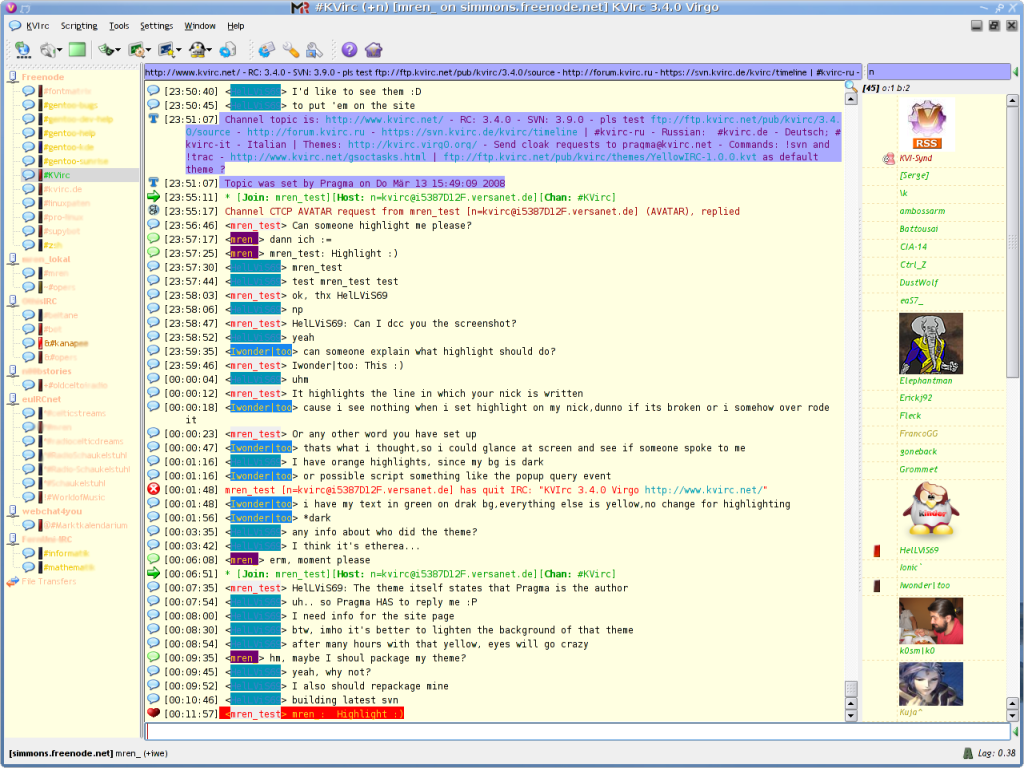Open the Scripting menu
The height and width of the screenshot is (768, 1024).
[x=79, y=25]
